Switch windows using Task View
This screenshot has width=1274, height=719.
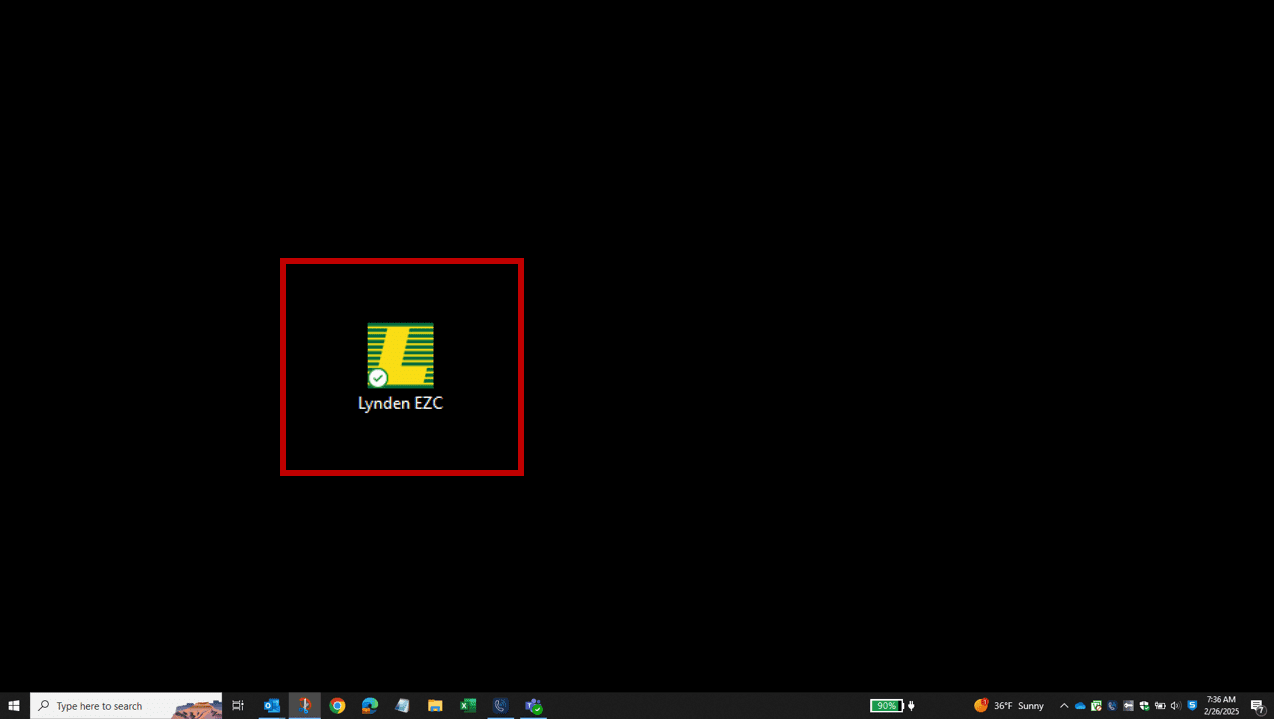click(x=238, y=705)
